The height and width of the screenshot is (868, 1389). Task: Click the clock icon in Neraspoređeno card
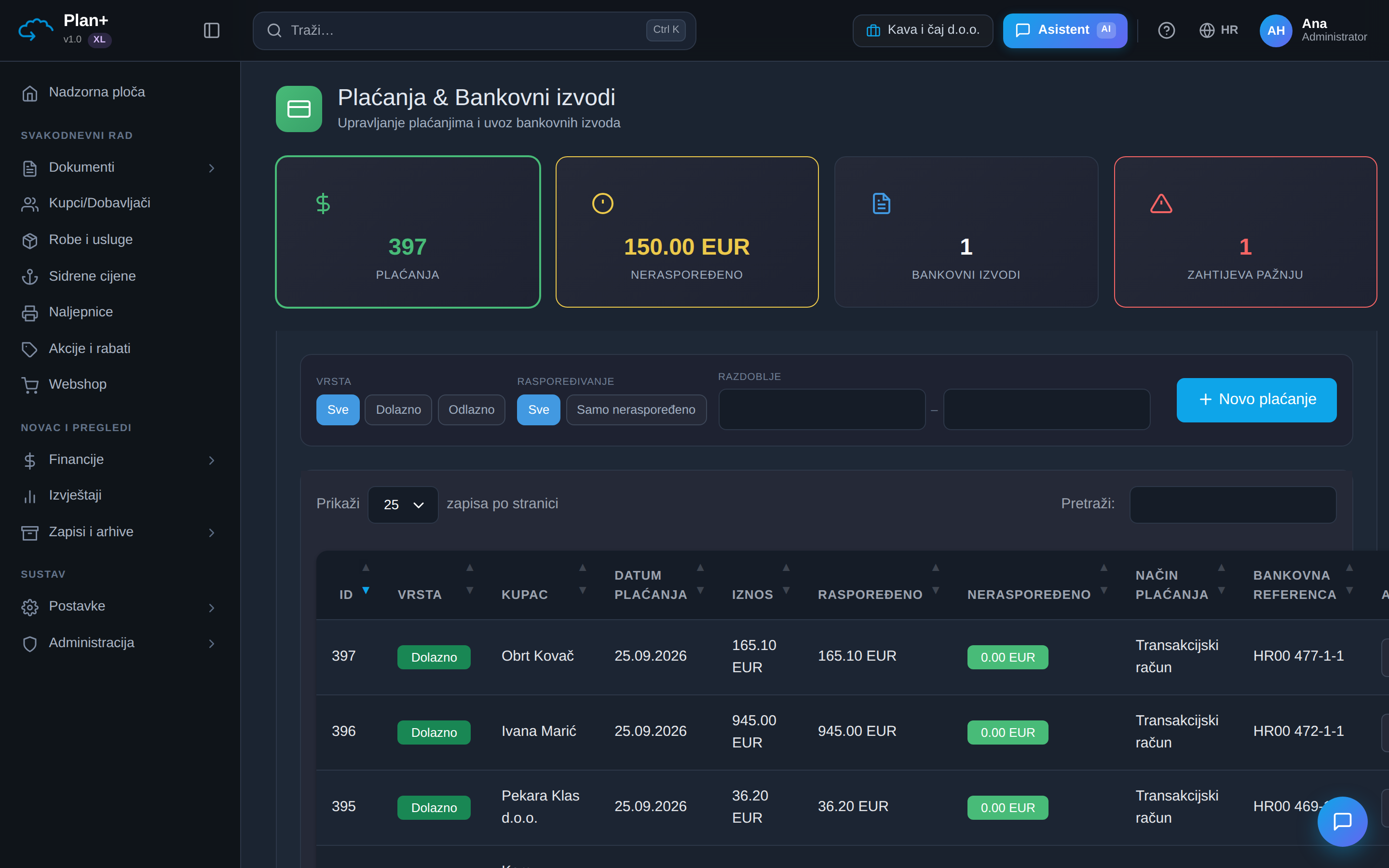(603, 203)
